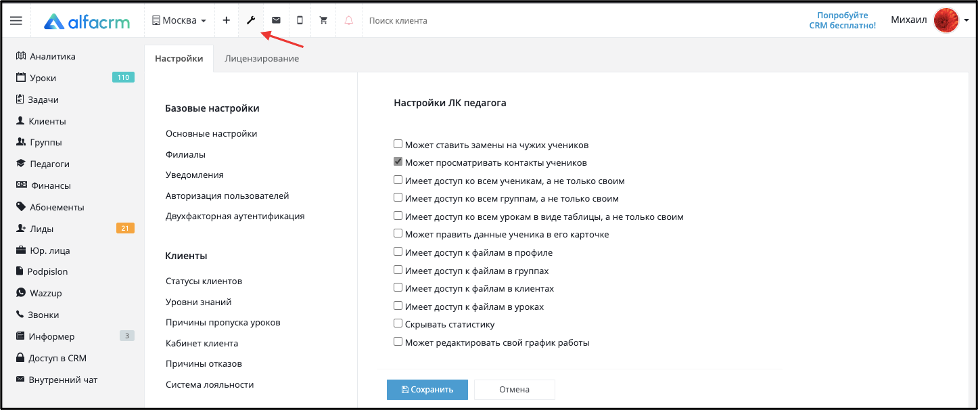Click the mobile phone icon in top bar
This screenshot has width=979, height=410.
pos(300,21)
